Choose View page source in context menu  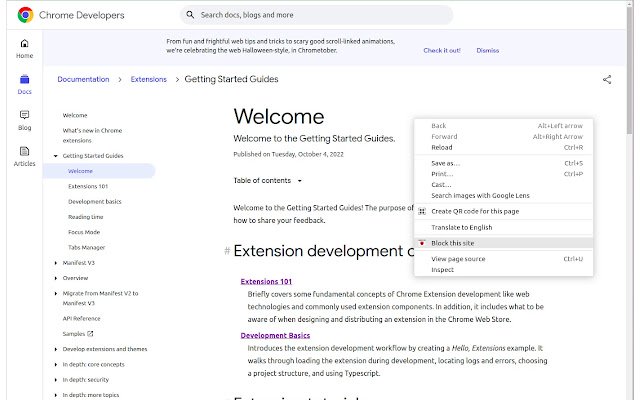504,259
